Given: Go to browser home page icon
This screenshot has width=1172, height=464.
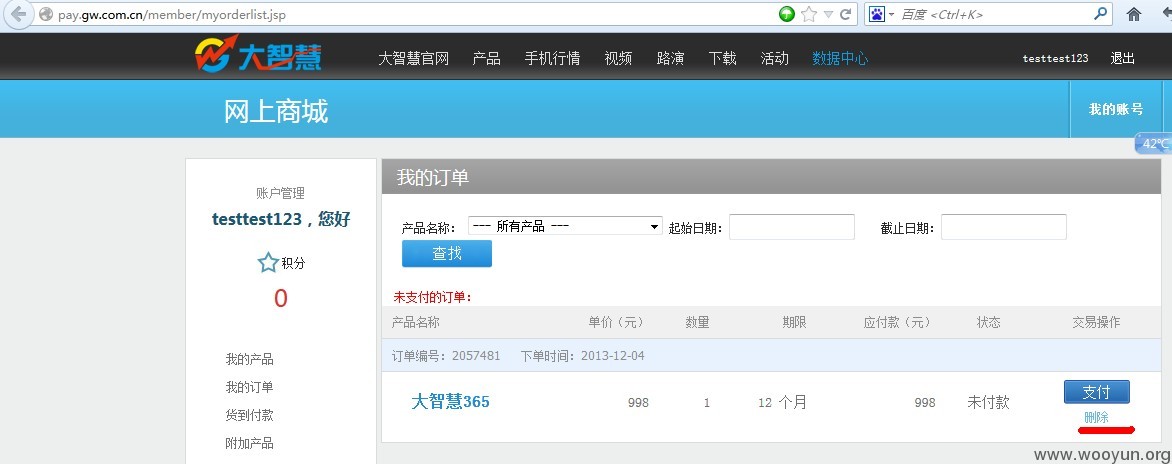Looking at the screenshot, I should (1134, 14).
